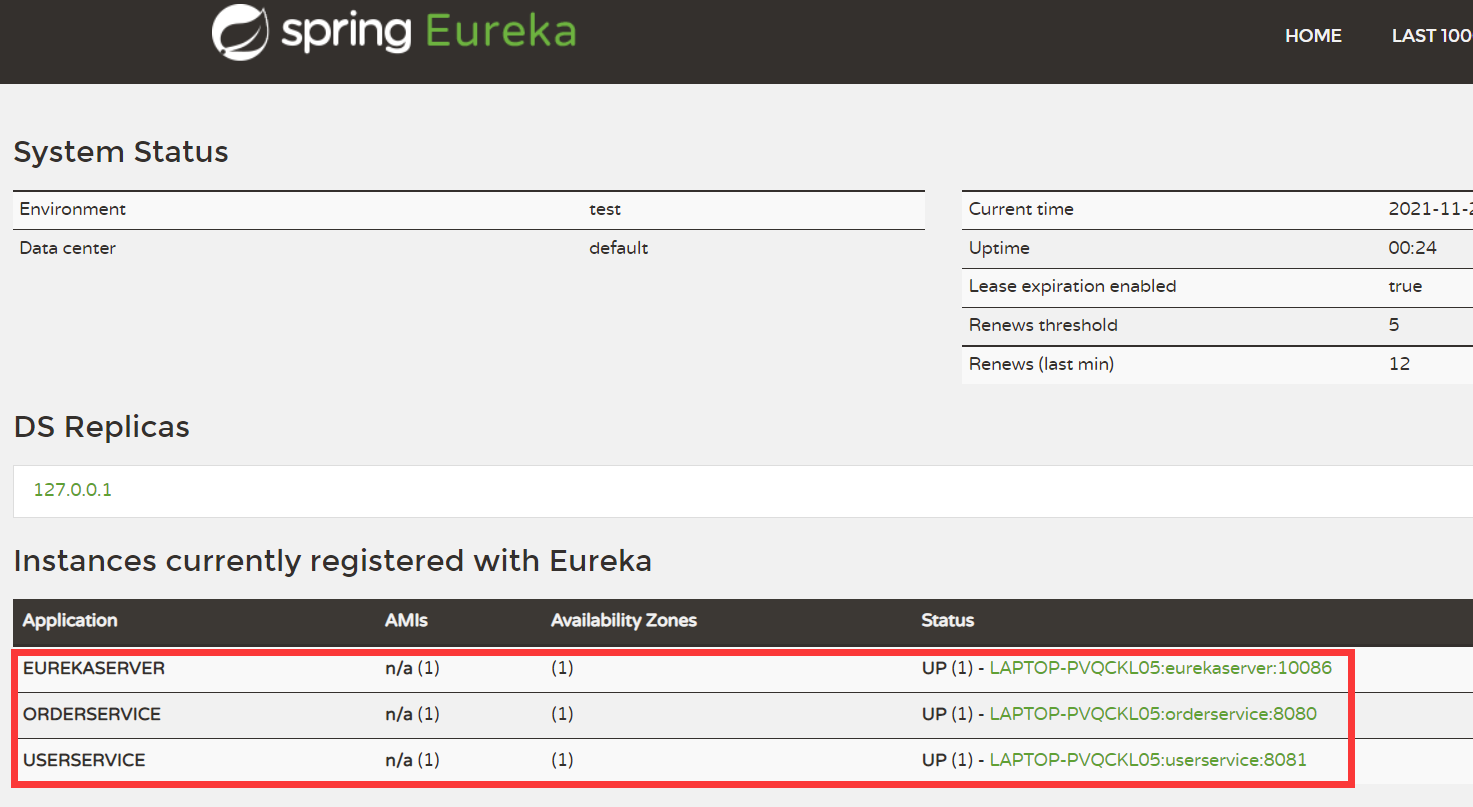Click the UP (1) status text for USERSERVICE
Viewport: 1473px width, 807px height.
[x=947, y=760]
